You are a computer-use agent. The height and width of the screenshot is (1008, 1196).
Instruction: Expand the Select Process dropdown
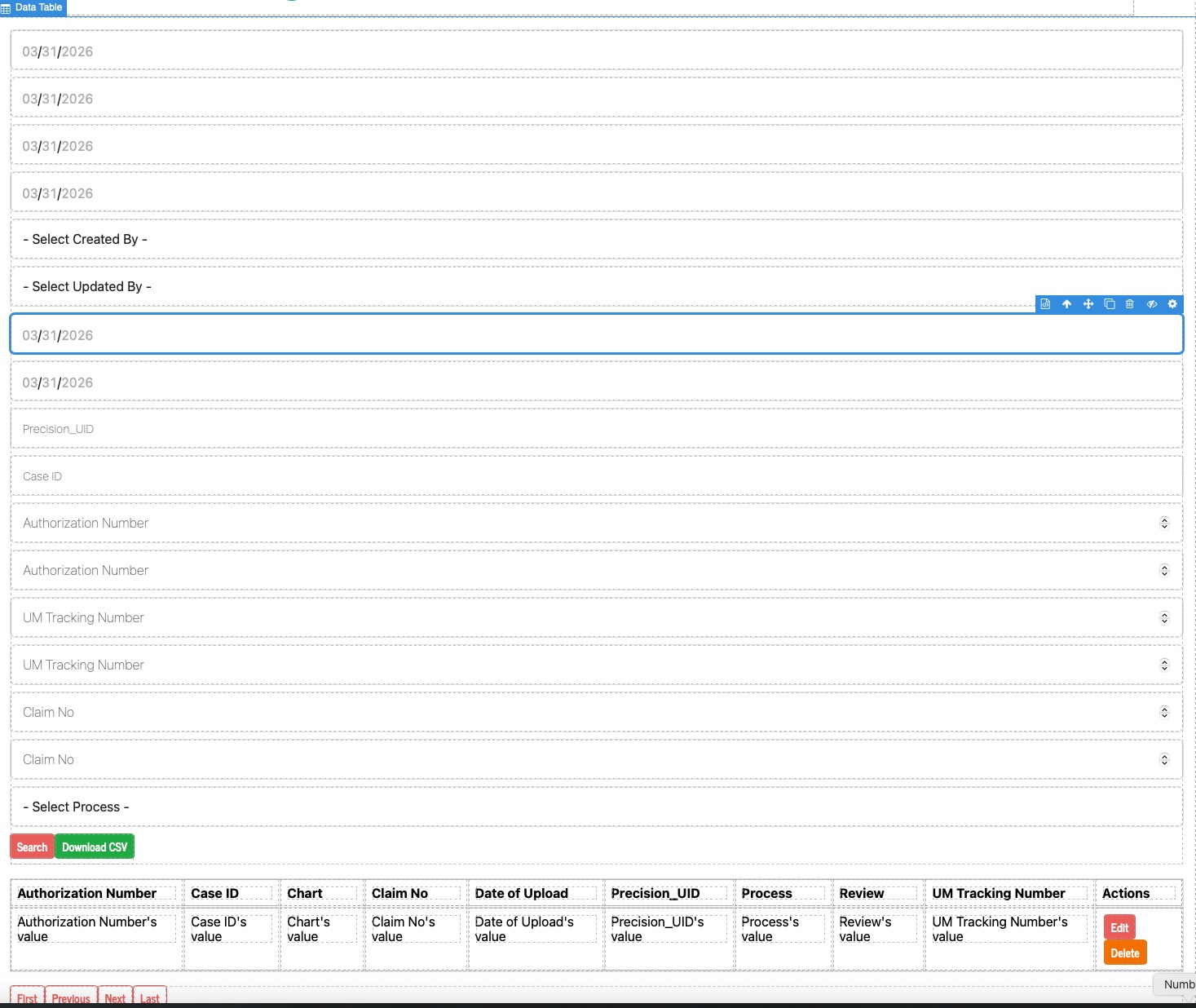click(x=596, y=807)
